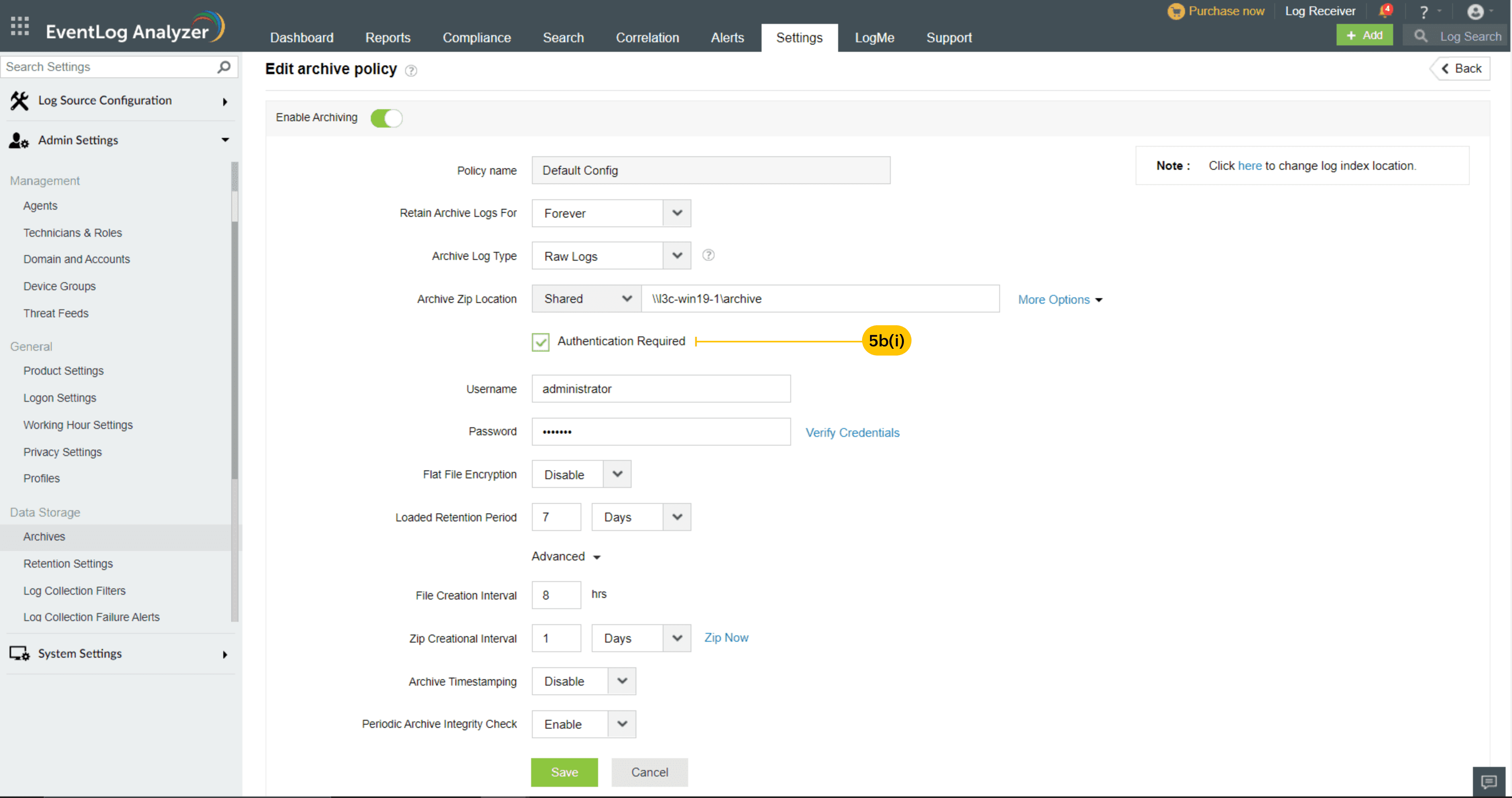This screenshot has width=1512, height=798.
Task: Open the chat icon at bottom right
Action: (x=1488, y=782)
